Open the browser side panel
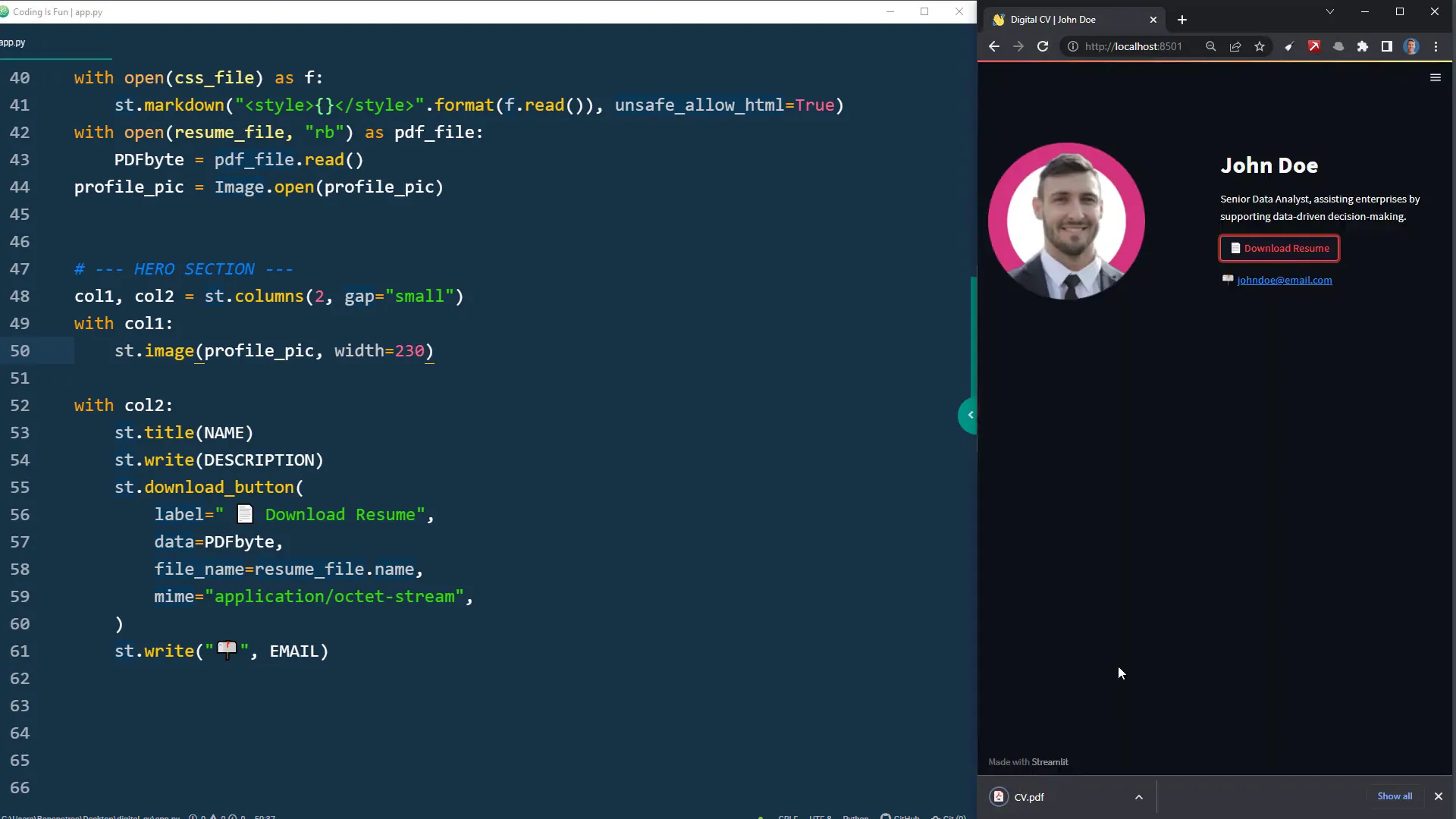 pos(1387,46)
